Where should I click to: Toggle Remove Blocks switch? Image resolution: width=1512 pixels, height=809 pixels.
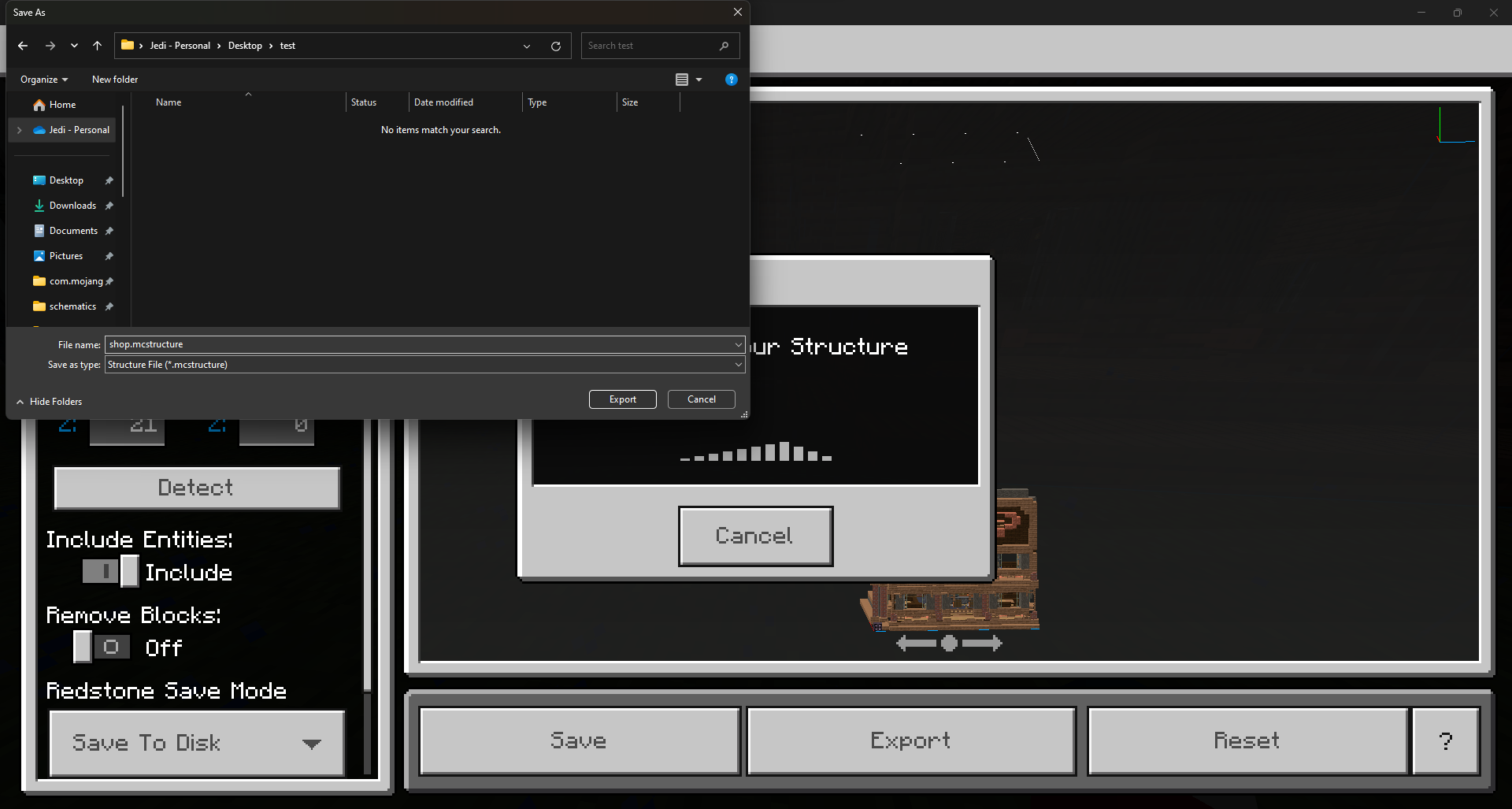click(x=102, y=647)
